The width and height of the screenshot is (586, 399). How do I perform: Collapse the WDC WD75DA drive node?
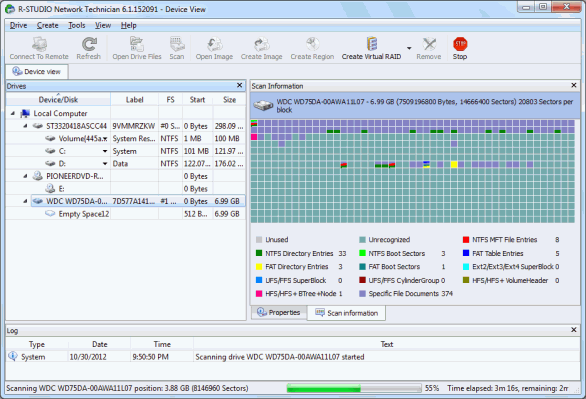(25, 201)
